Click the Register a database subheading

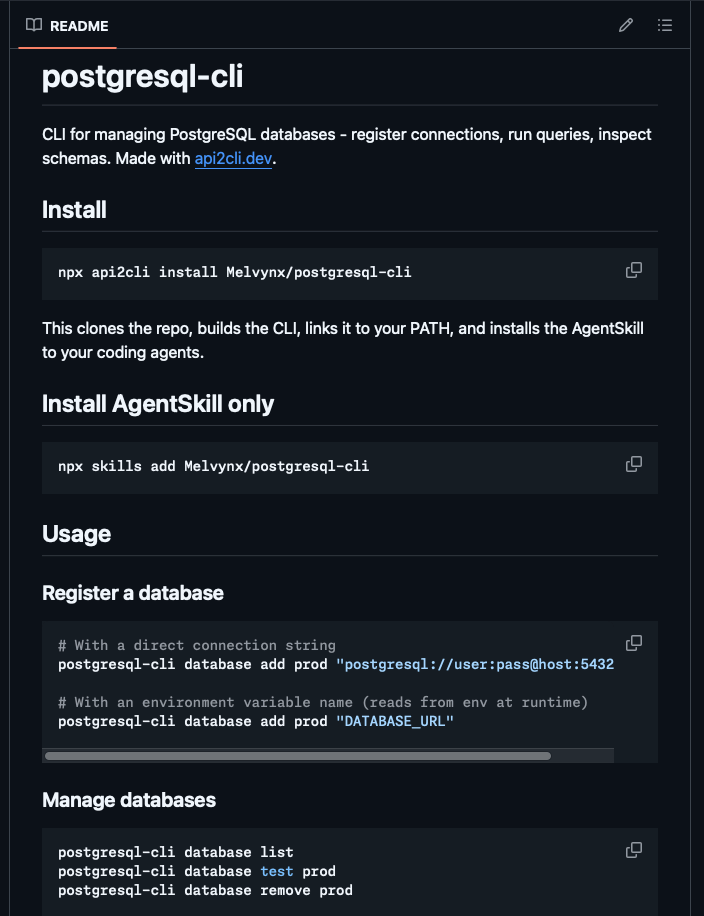[x=133, y=593]
